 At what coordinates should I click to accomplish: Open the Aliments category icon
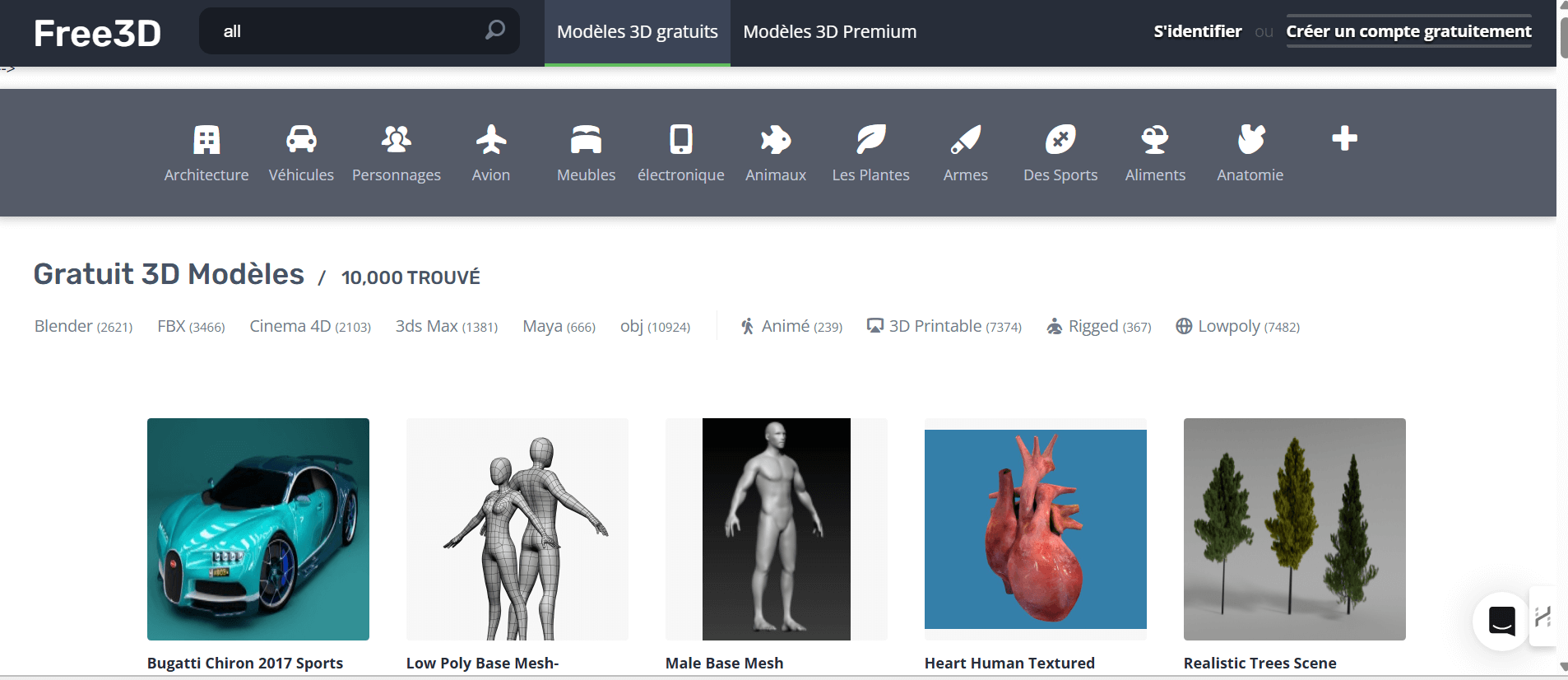[1155, 139]
